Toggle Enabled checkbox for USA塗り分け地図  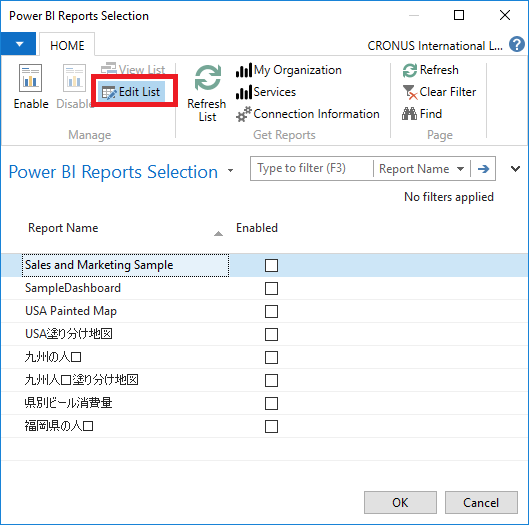coord(271,334)
